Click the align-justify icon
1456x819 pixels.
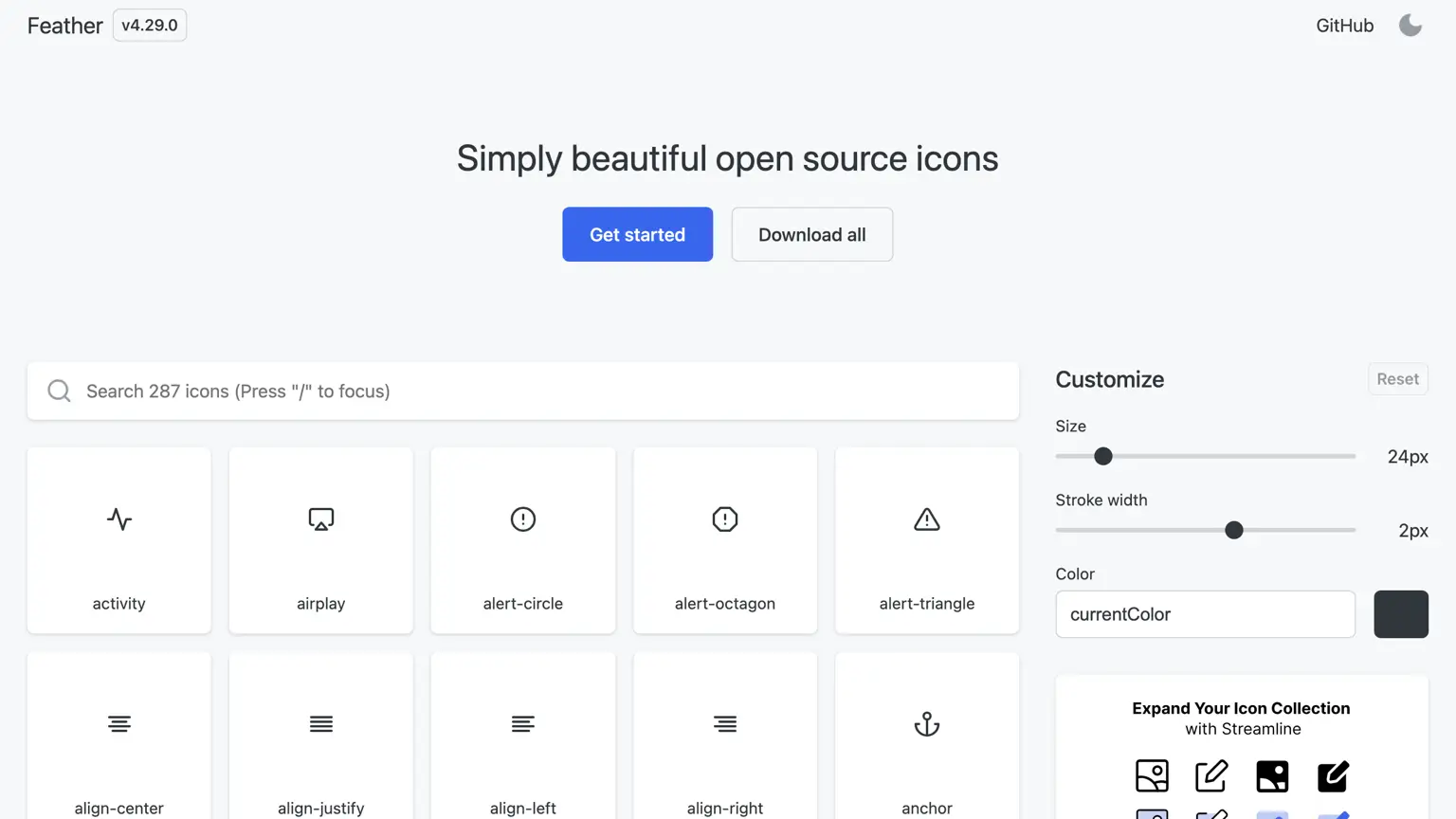[320, 723]
